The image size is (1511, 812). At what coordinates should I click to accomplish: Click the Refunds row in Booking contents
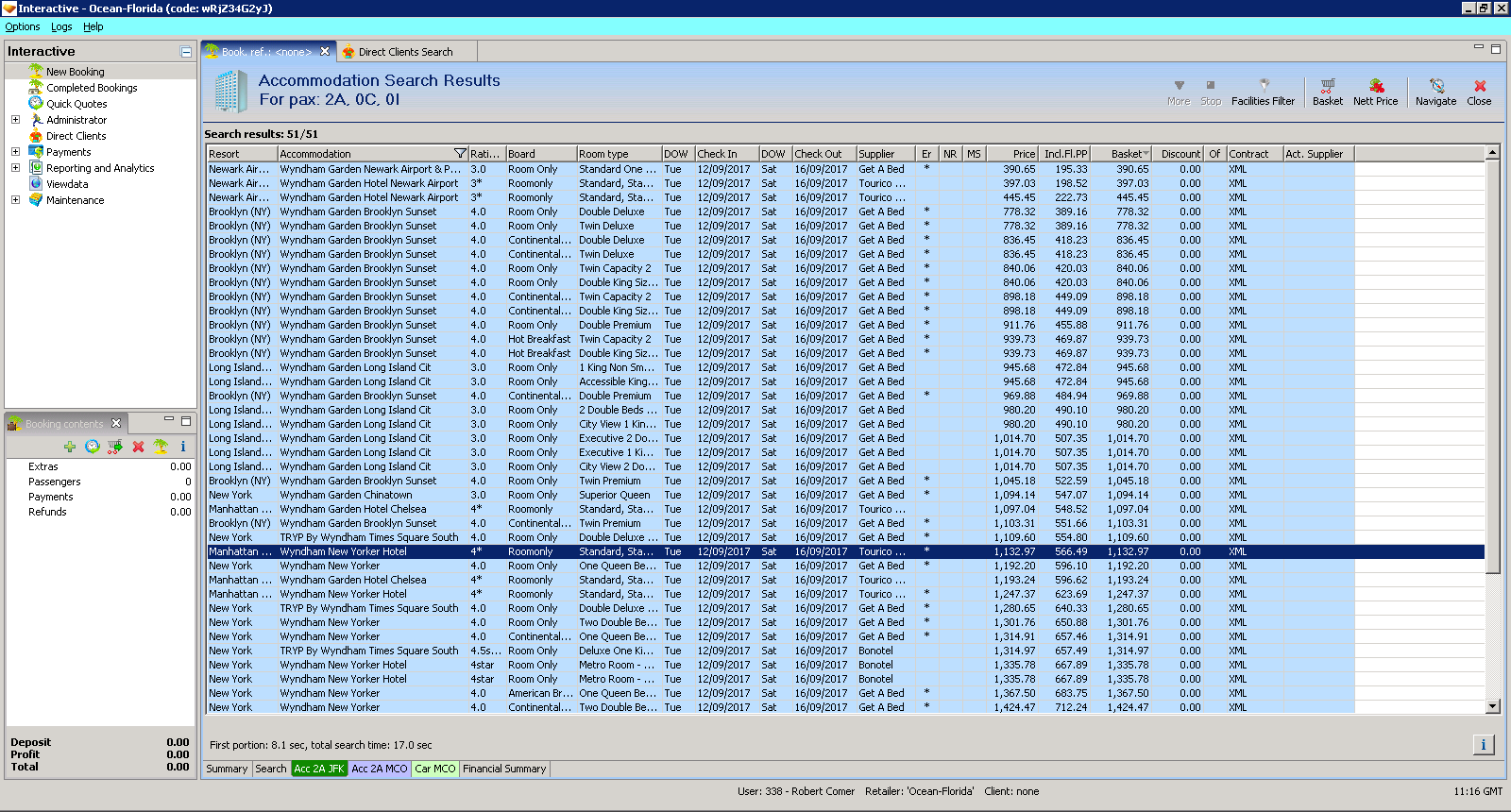pos(100,512)
